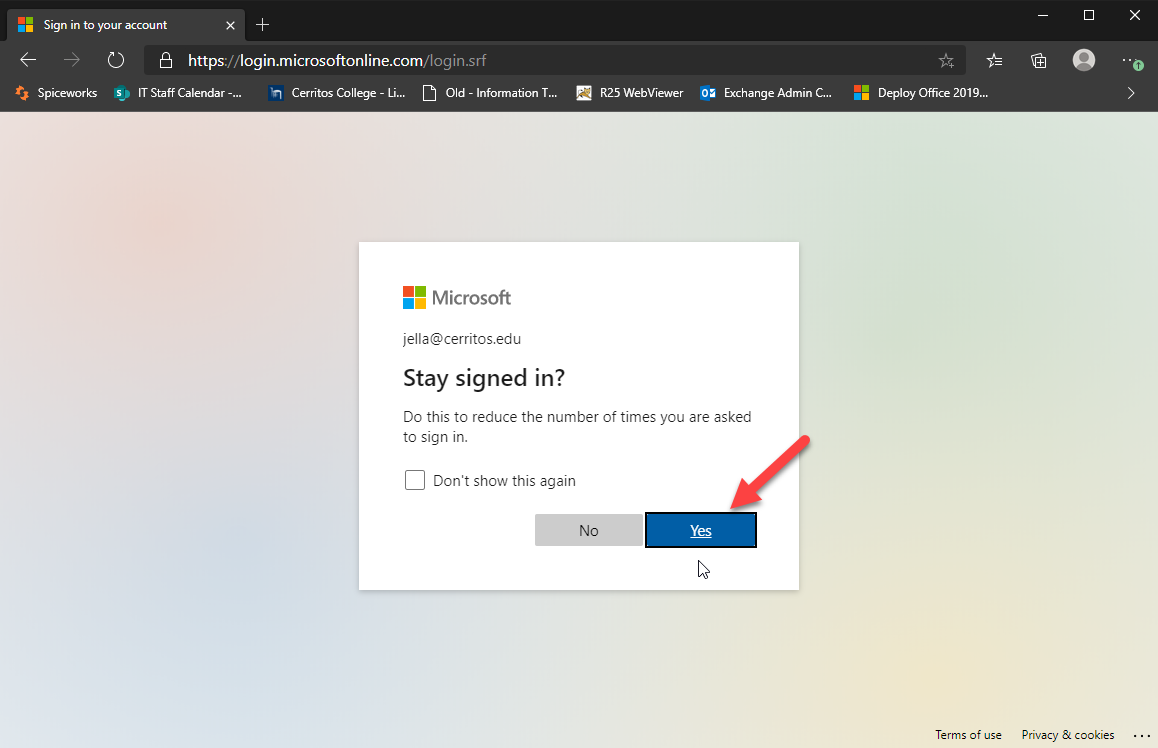Open the Deploy Office 2019 bookmark
Screen dimensions: 1158x748
921,93
